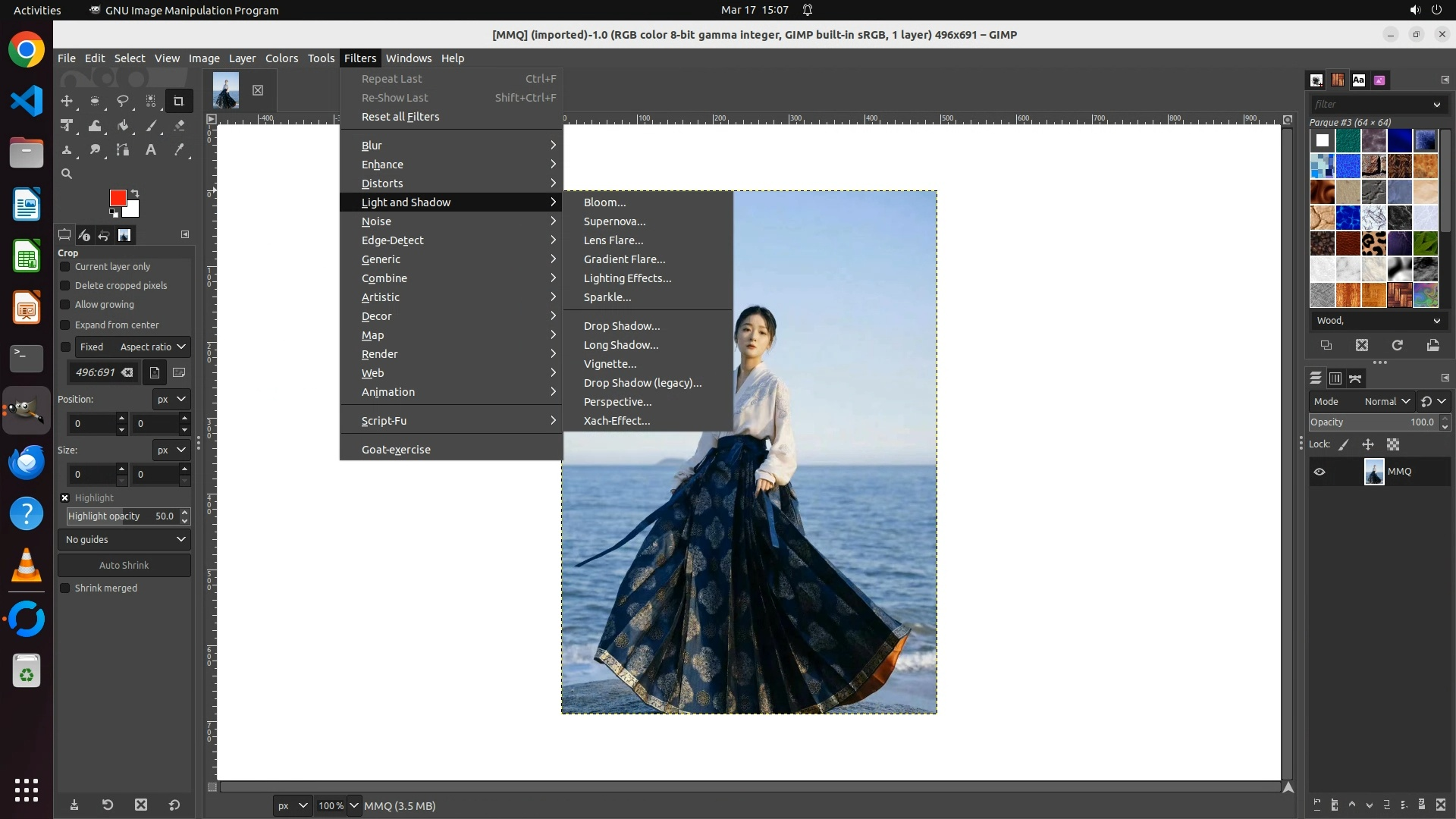This screenshot has width=1456, height=819.
Task: Click the red foreground color swatch
Action: coord(118,198)
